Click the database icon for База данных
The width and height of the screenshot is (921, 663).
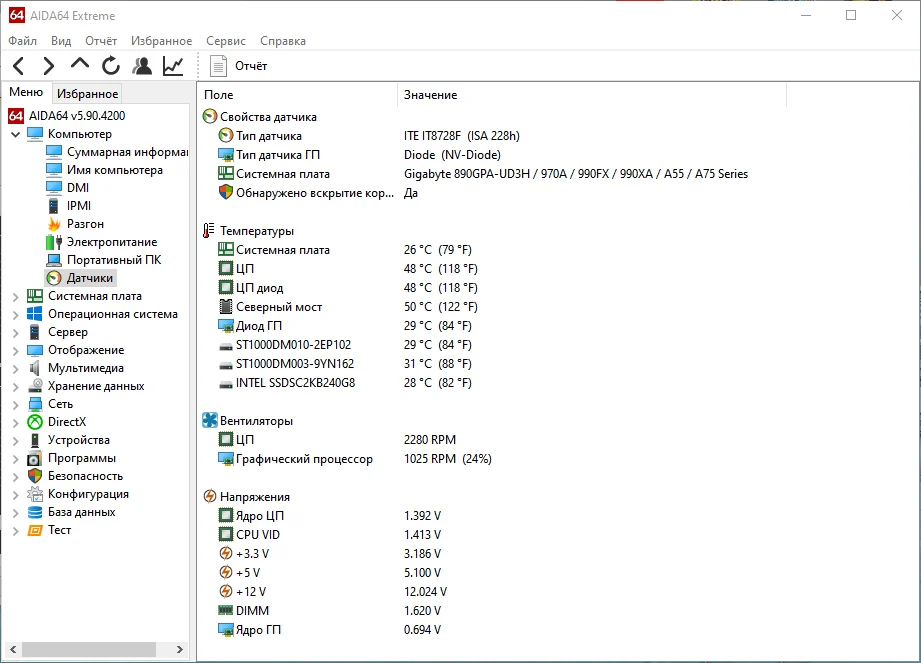35,512
